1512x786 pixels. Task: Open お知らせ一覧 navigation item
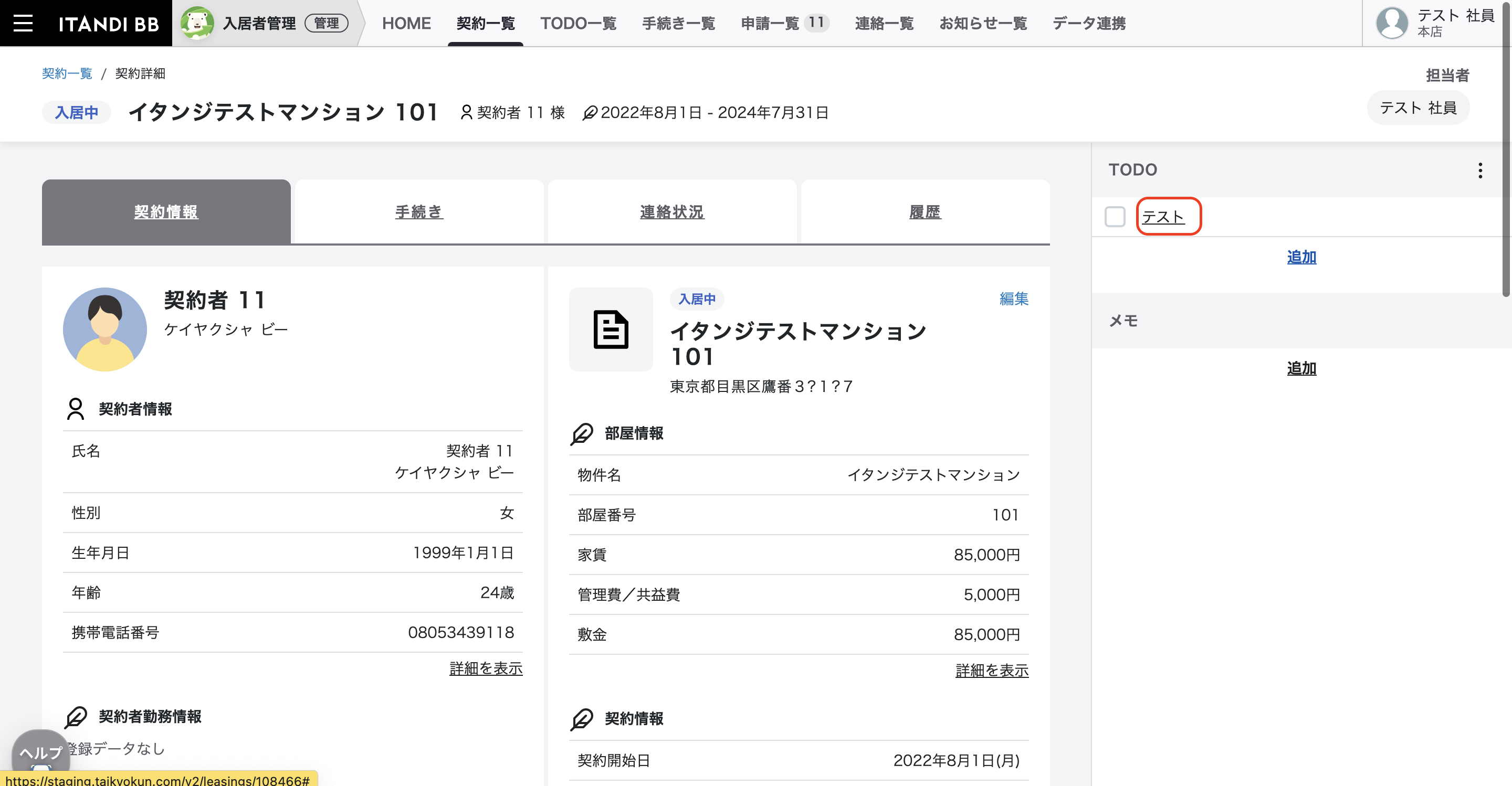(x=983, y=24)
